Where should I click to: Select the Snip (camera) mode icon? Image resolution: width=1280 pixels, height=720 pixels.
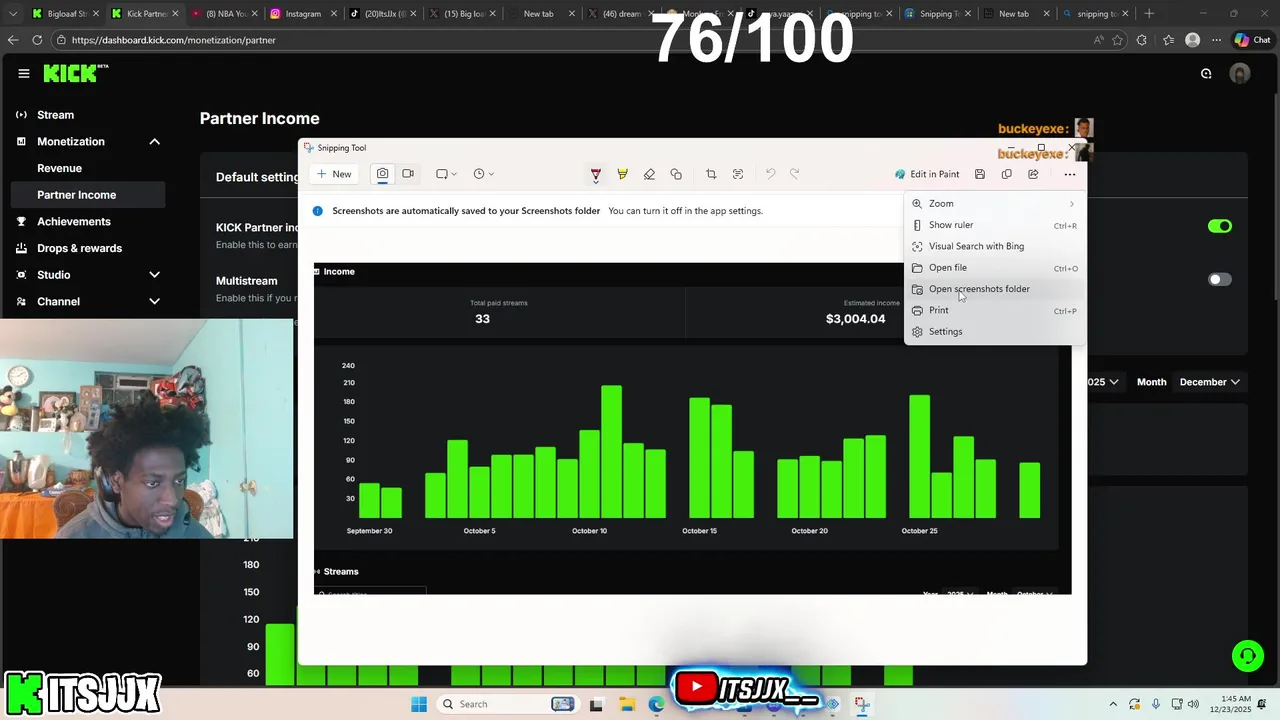[382, 174]
